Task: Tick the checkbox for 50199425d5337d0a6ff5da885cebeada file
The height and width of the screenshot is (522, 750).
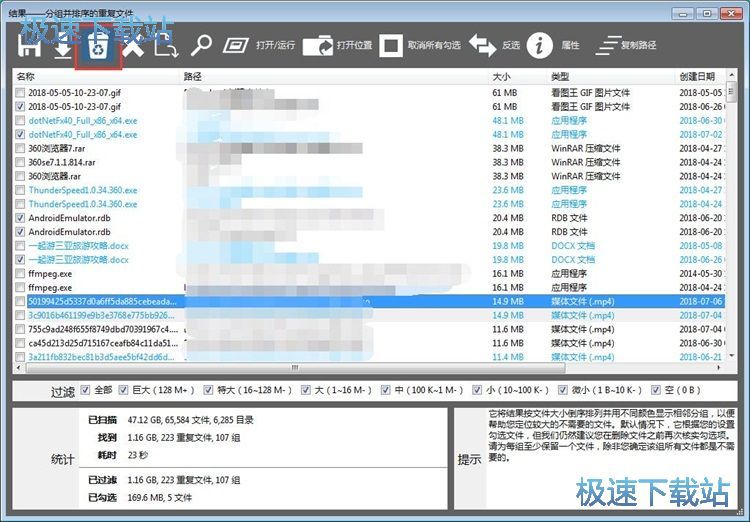Action: click(x=20, y=301)
